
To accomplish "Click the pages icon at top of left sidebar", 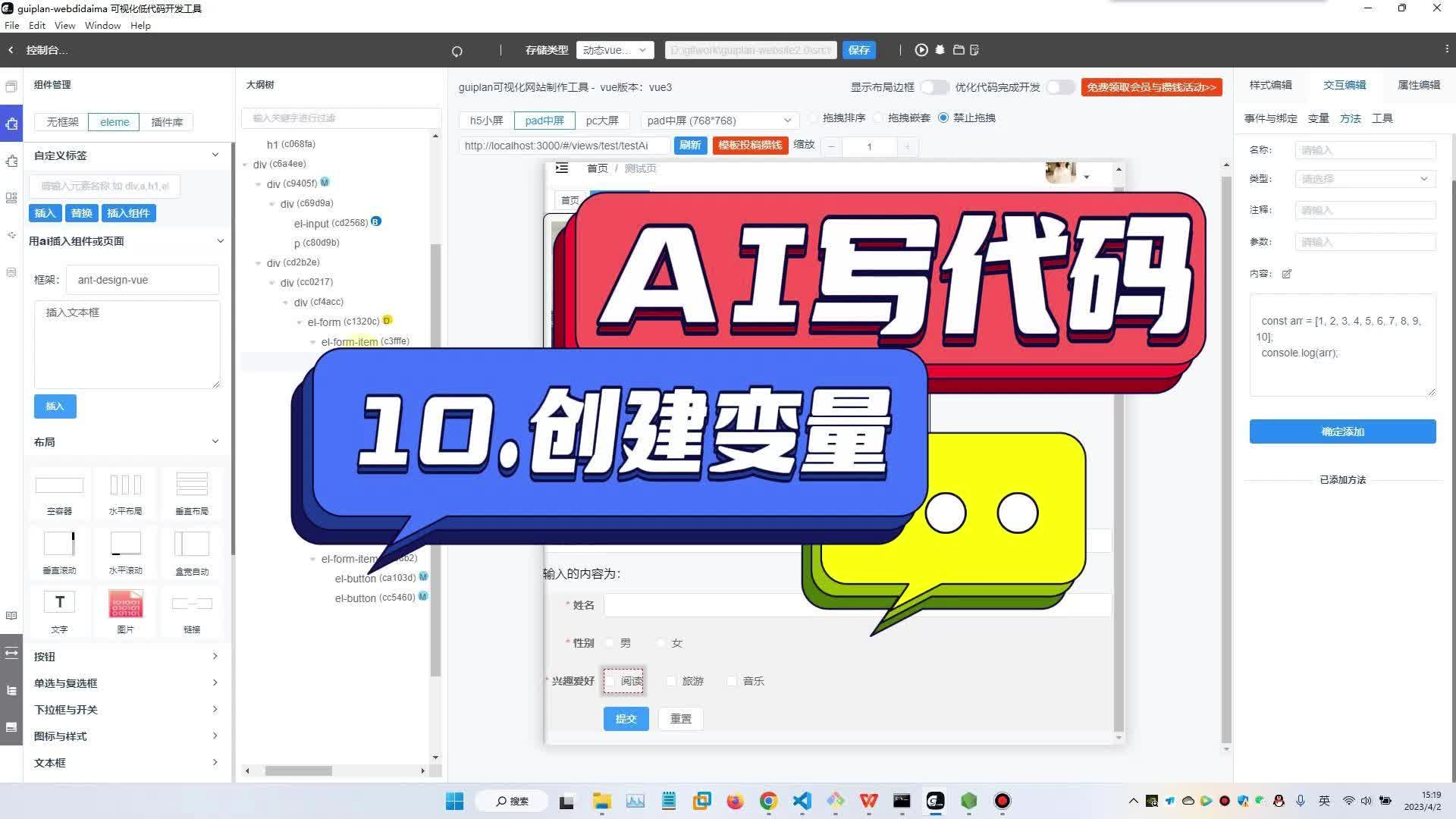I will pos(11,86).
